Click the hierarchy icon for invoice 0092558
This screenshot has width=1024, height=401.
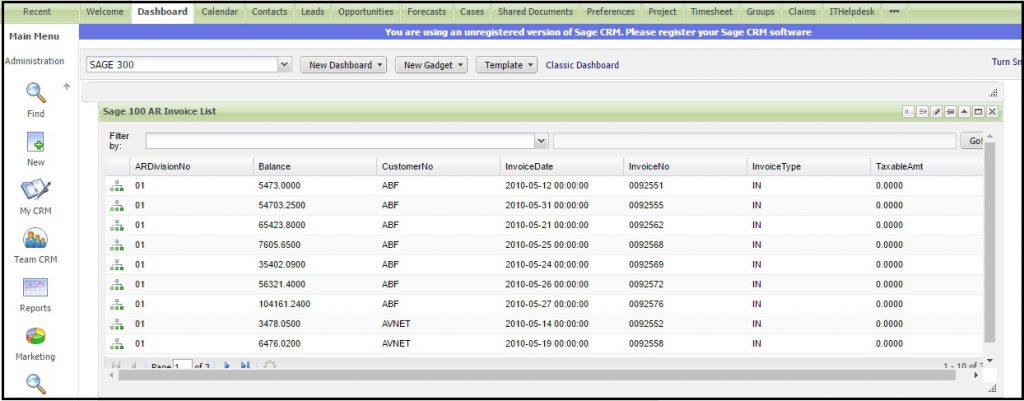[117, 344]
